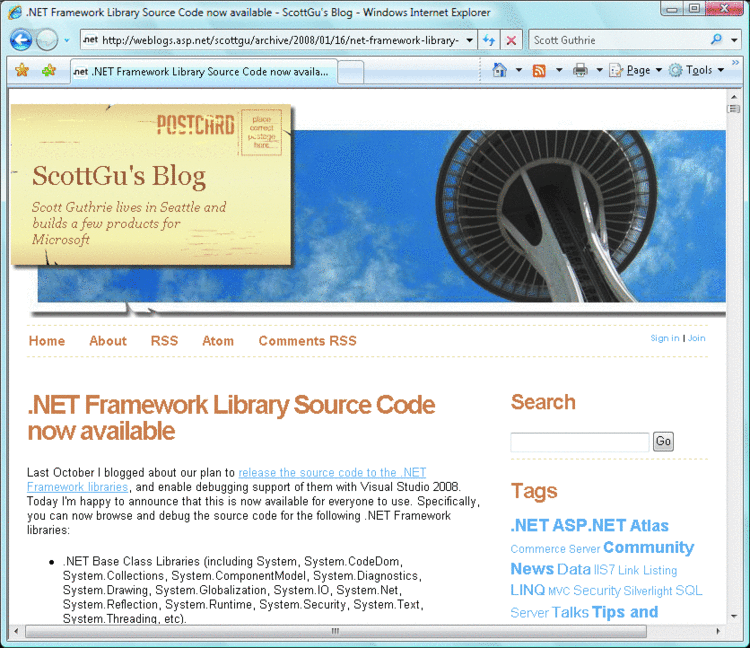
Task: Follow the release the source code link
Action: point(332,472)
